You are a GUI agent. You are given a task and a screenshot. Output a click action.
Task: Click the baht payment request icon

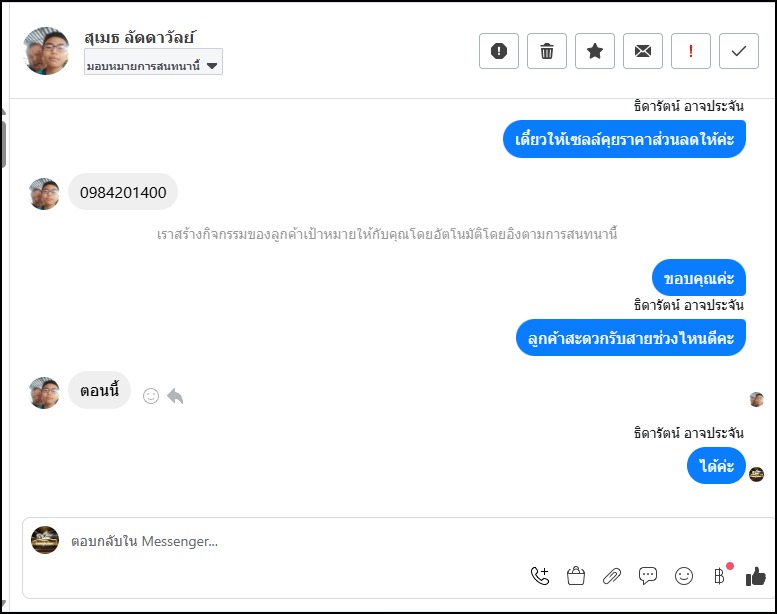coord(719,575)
